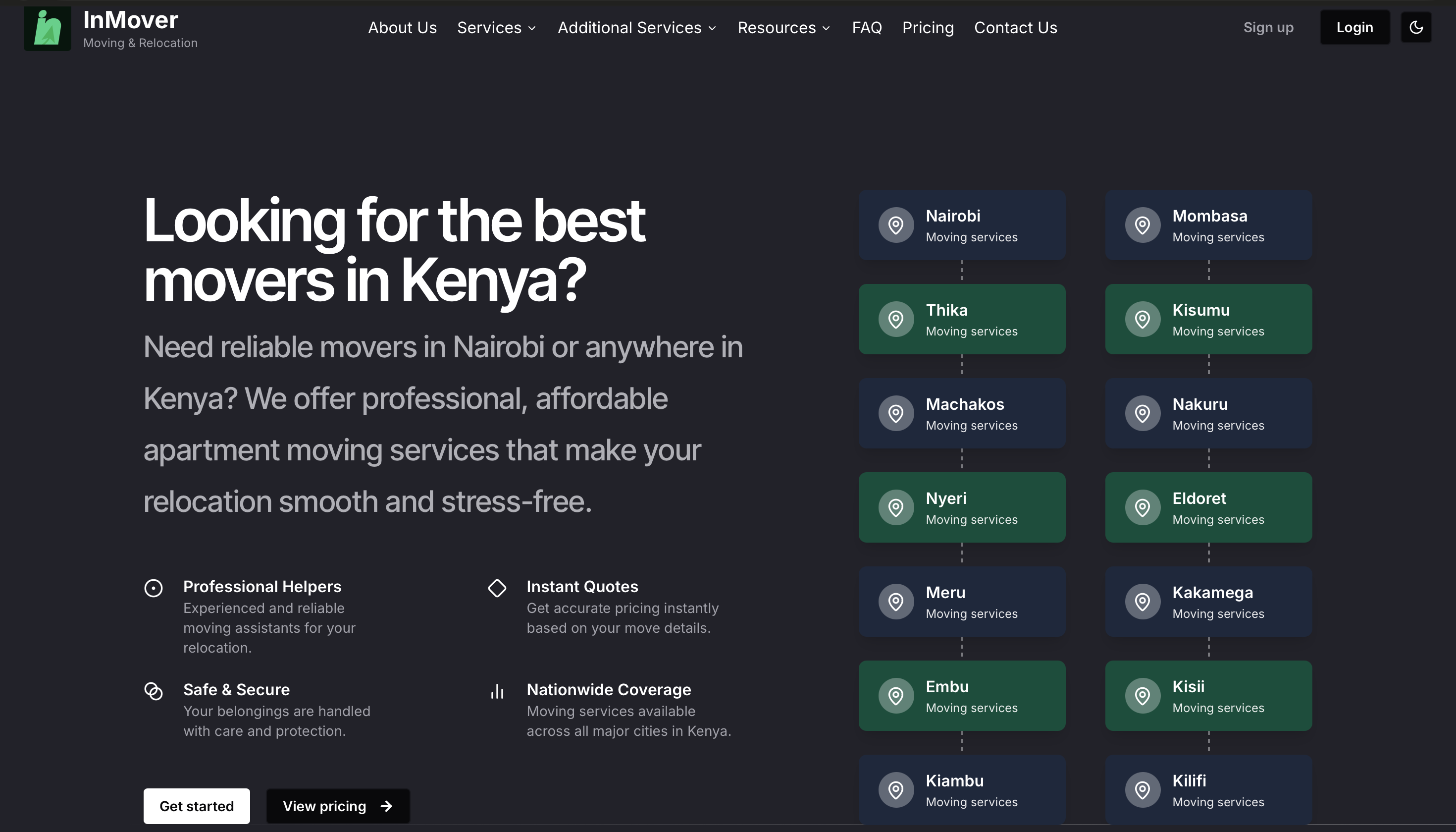Expand the Services dropdown menu
Viewport: 1456px width, 832px height.
(496, 27)
